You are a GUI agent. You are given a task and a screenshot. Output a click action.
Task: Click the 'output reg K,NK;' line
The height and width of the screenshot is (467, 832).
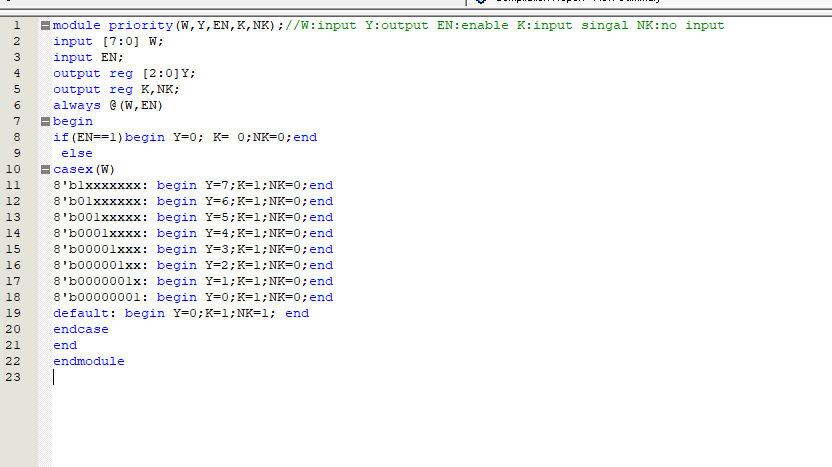[x=116, y=89]
